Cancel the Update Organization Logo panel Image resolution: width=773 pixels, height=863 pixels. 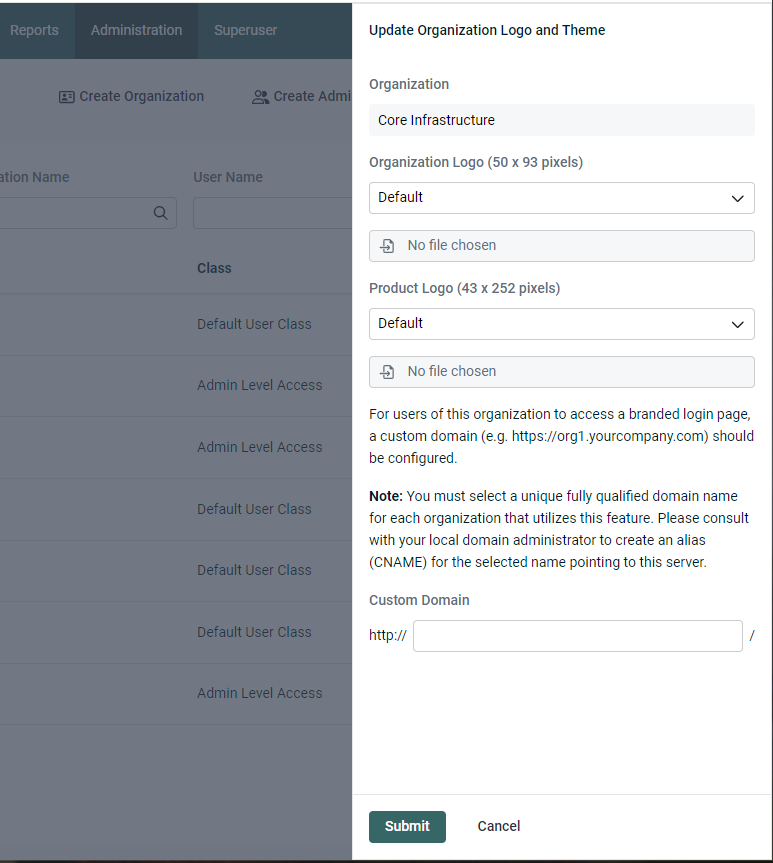pyautogui.click(x=499, y=827)
